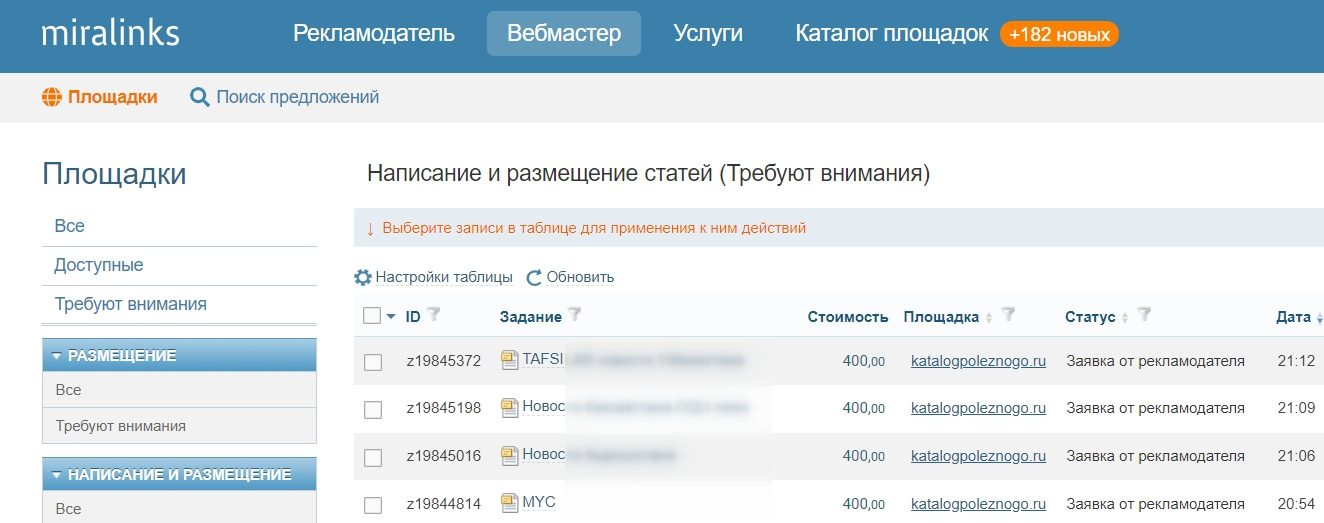Click the ID column filter icon
The height and width of the screenshot is (523, 1324).
click(433, 316)
